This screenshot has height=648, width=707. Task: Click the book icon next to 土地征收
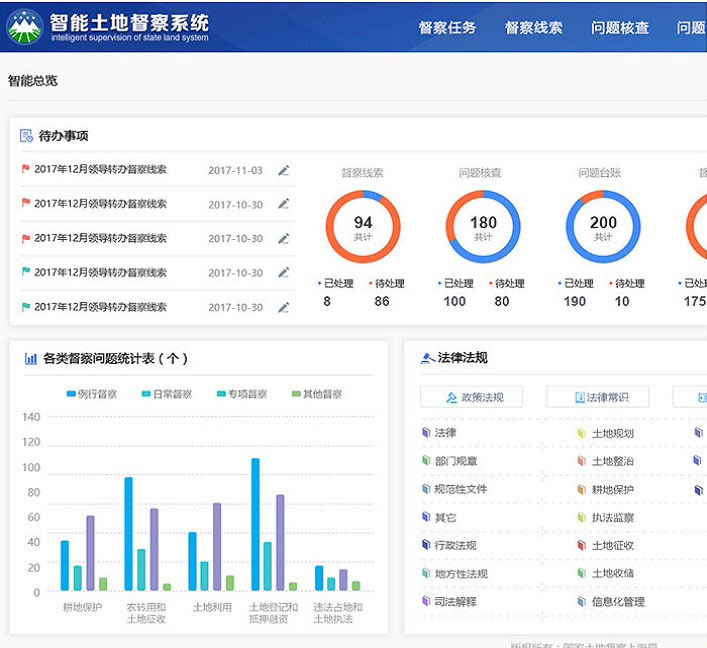pyautogui.click(x=581, y=545)
